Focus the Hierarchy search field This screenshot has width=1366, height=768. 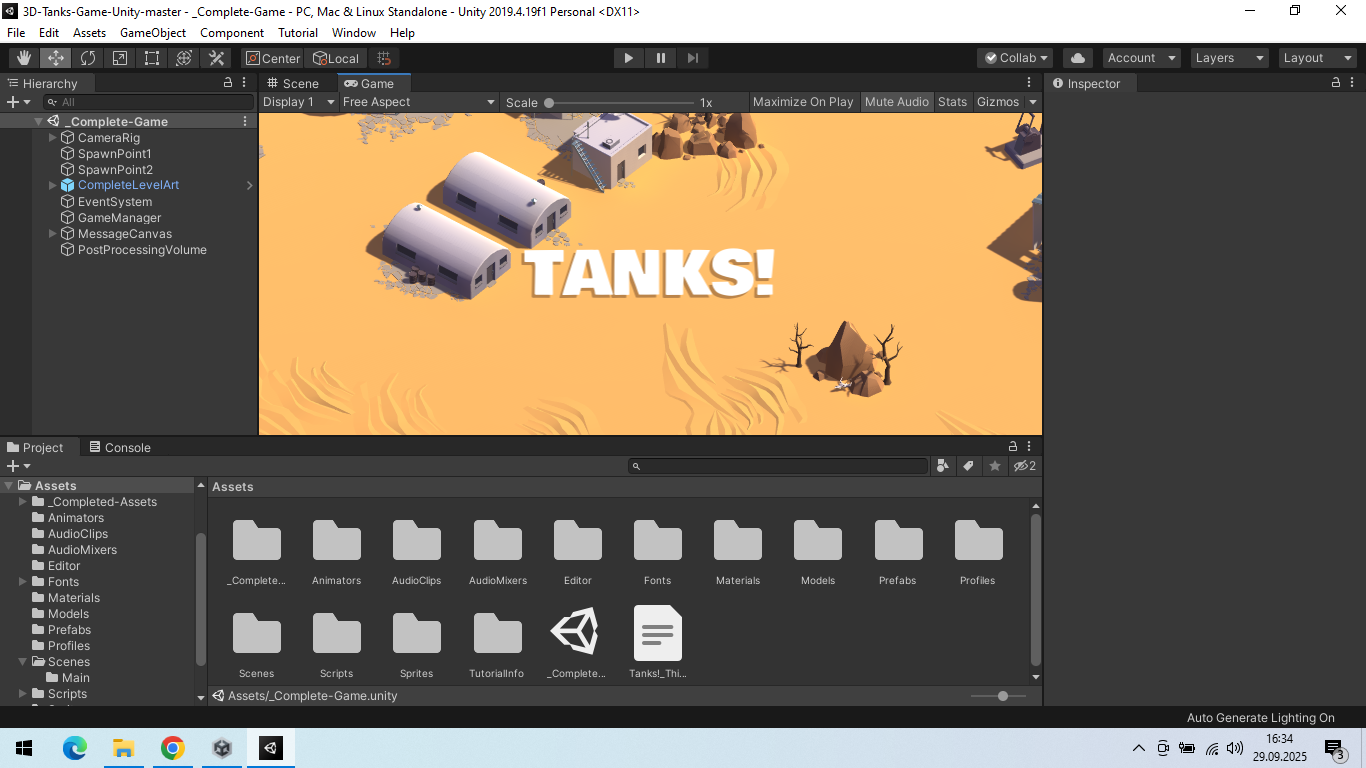click(x=149, y=102)
